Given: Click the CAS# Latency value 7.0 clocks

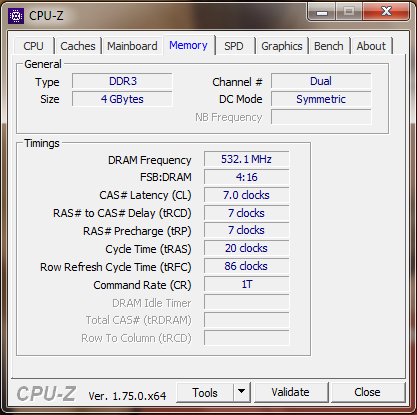Looking at the screenshot, I should pyautogui.click(x=247, y=195).
